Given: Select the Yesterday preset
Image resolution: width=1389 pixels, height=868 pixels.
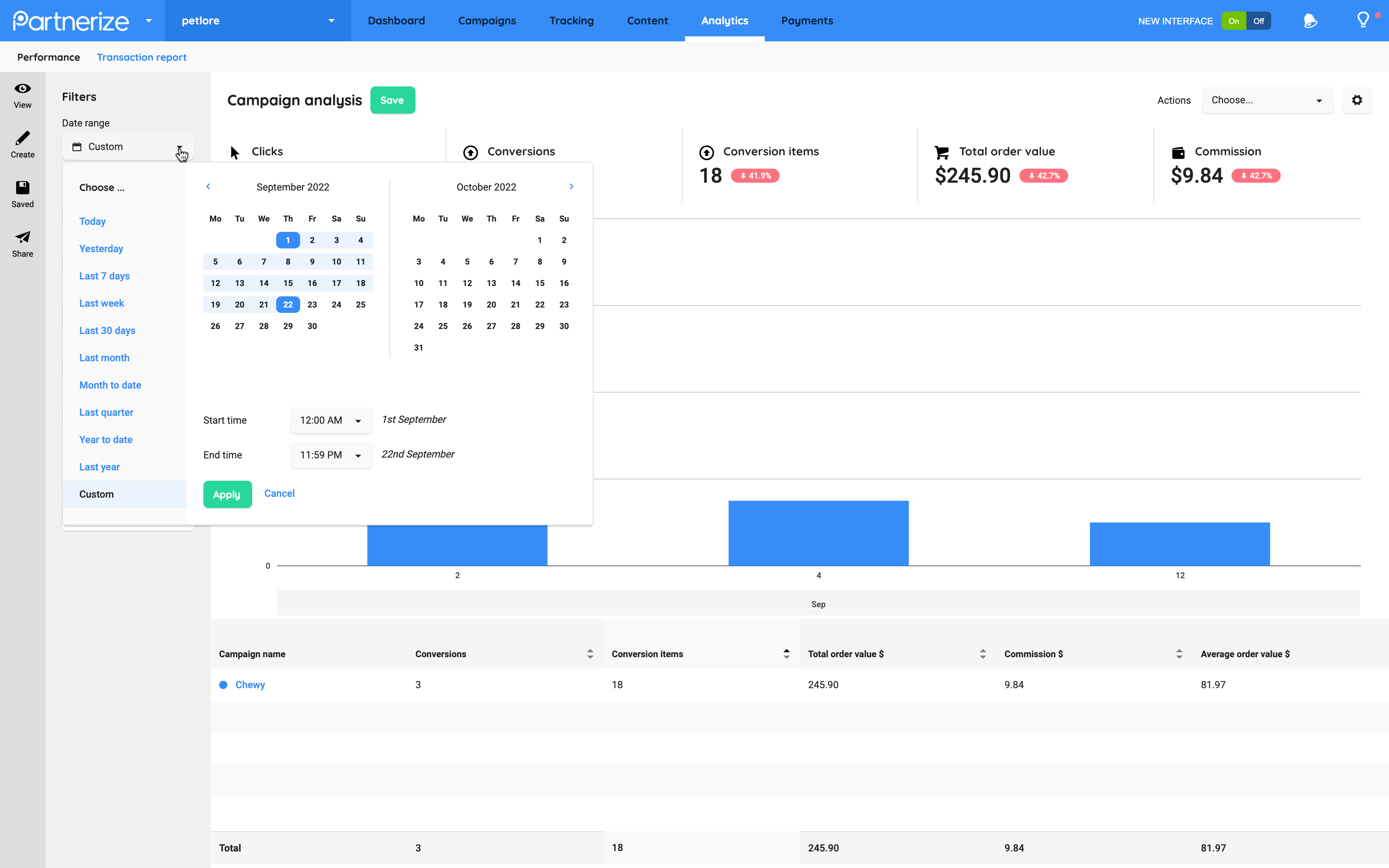Looking at the screenshot, I should (x=101, y=248).
